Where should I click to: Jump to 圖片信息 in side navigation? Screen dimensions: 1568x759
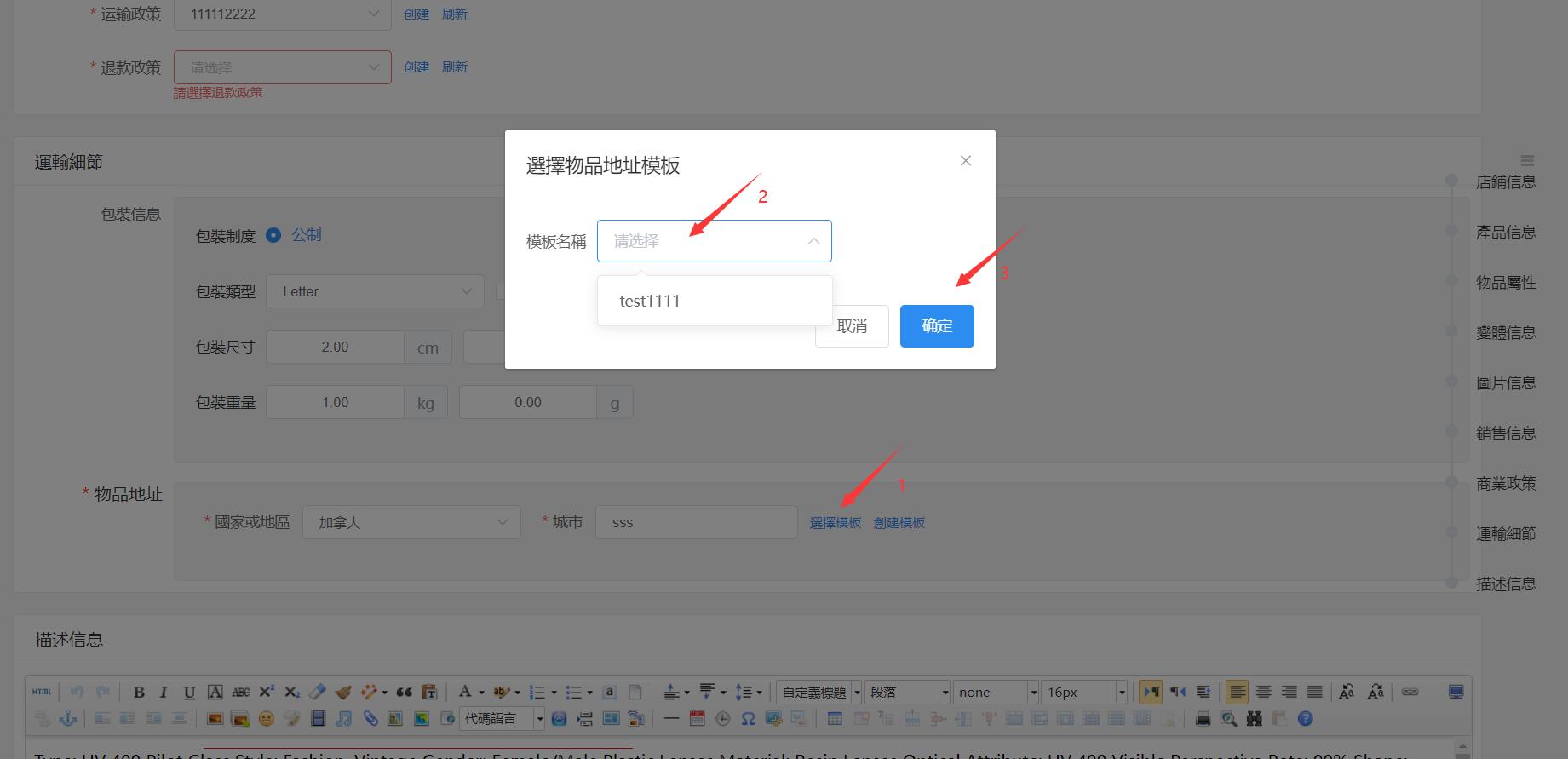pos(1505,383)
